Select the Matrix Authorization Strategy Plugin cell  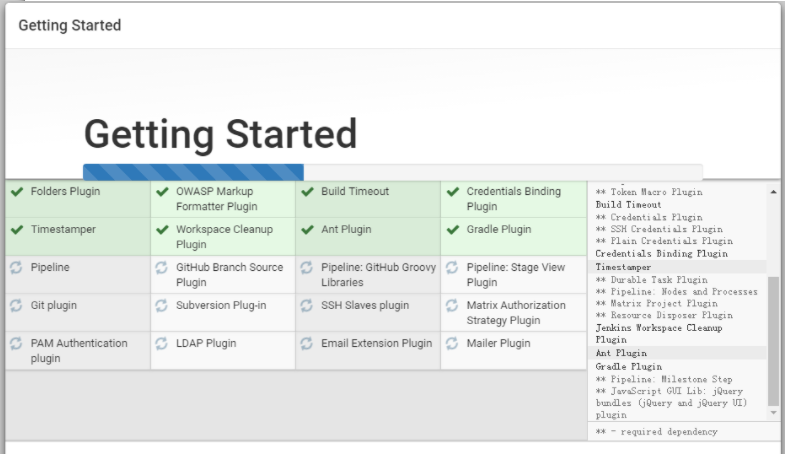[513, 313]
